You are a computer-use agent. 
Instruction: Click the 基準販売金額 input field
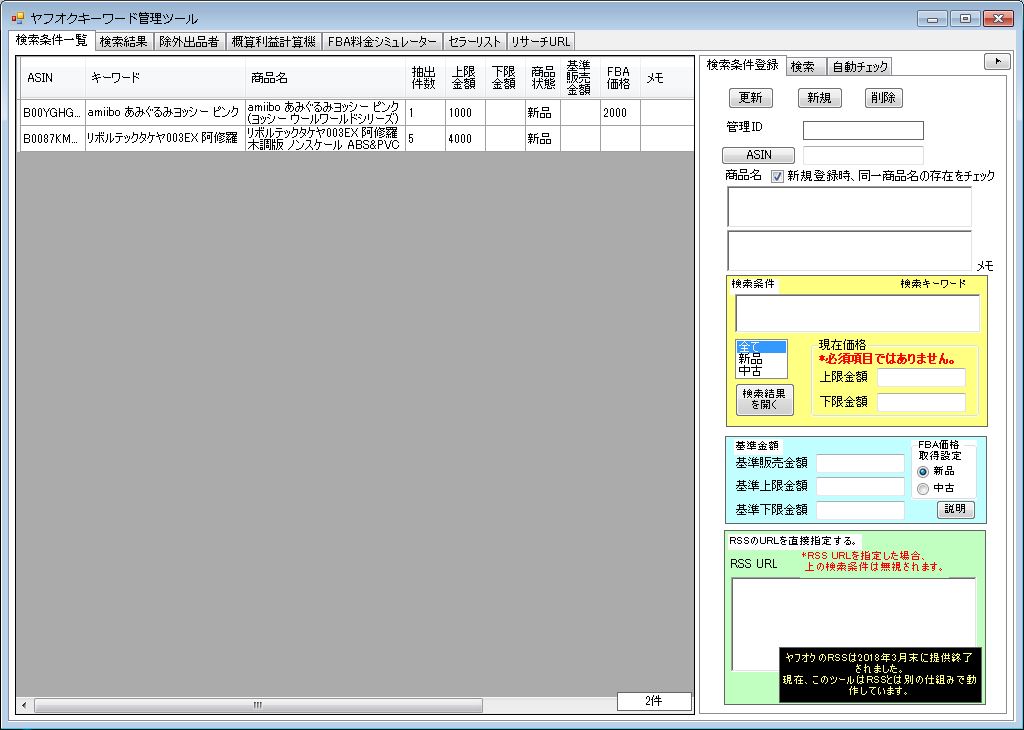pyautogui.click(x=860, y=463)
